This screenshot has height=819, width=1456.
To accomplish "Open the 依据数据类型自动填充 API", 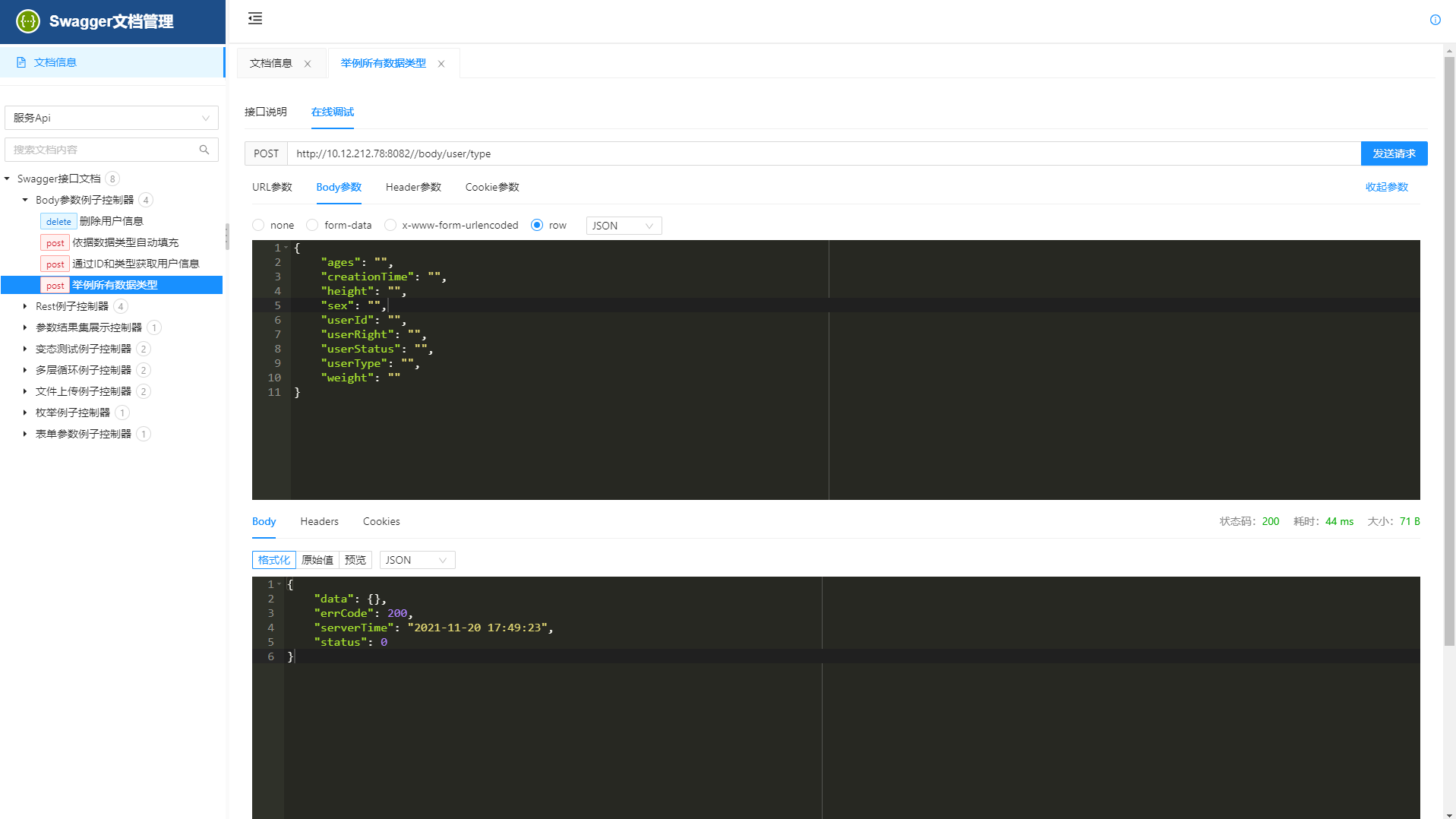I will pyautogui.click(x=125, y=242).
